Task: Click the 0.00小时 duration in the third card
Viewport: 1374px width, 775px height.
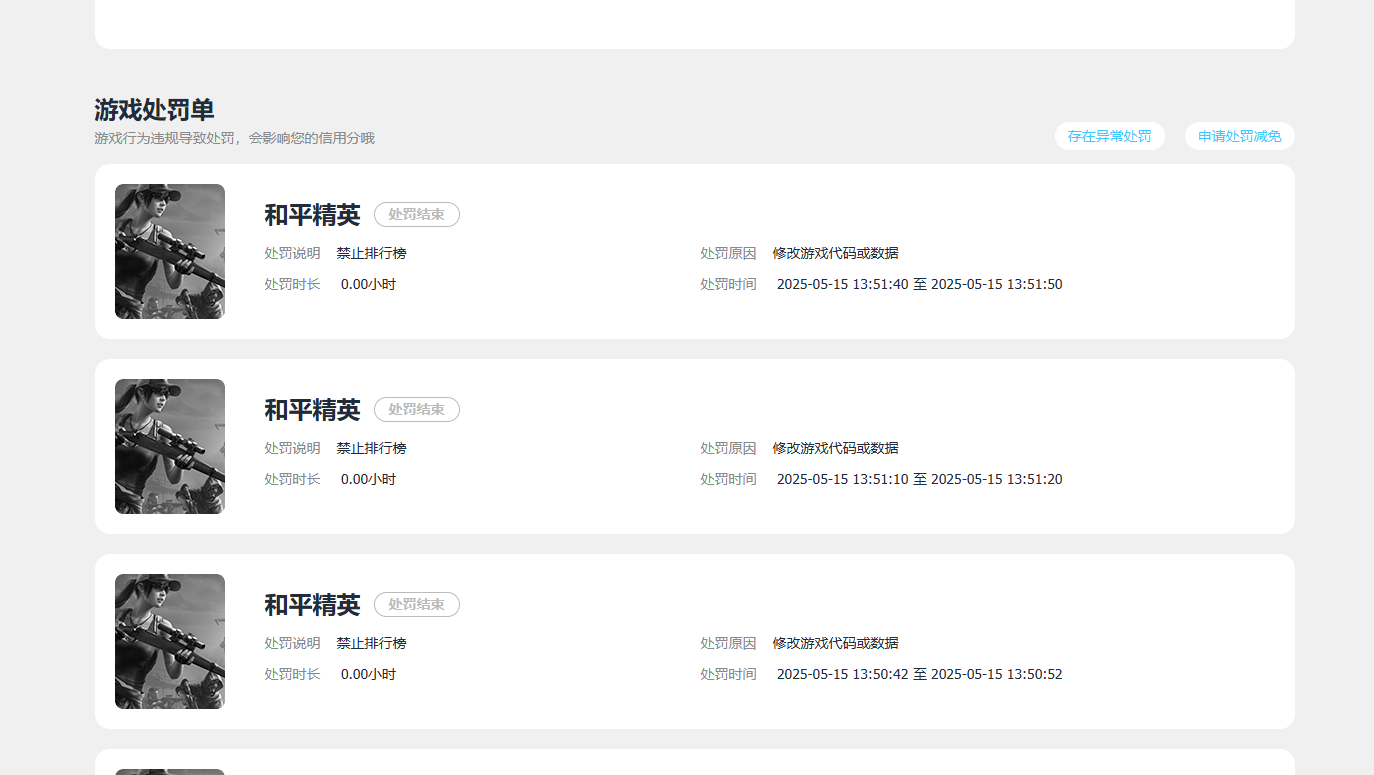Action: pos(368,674)
